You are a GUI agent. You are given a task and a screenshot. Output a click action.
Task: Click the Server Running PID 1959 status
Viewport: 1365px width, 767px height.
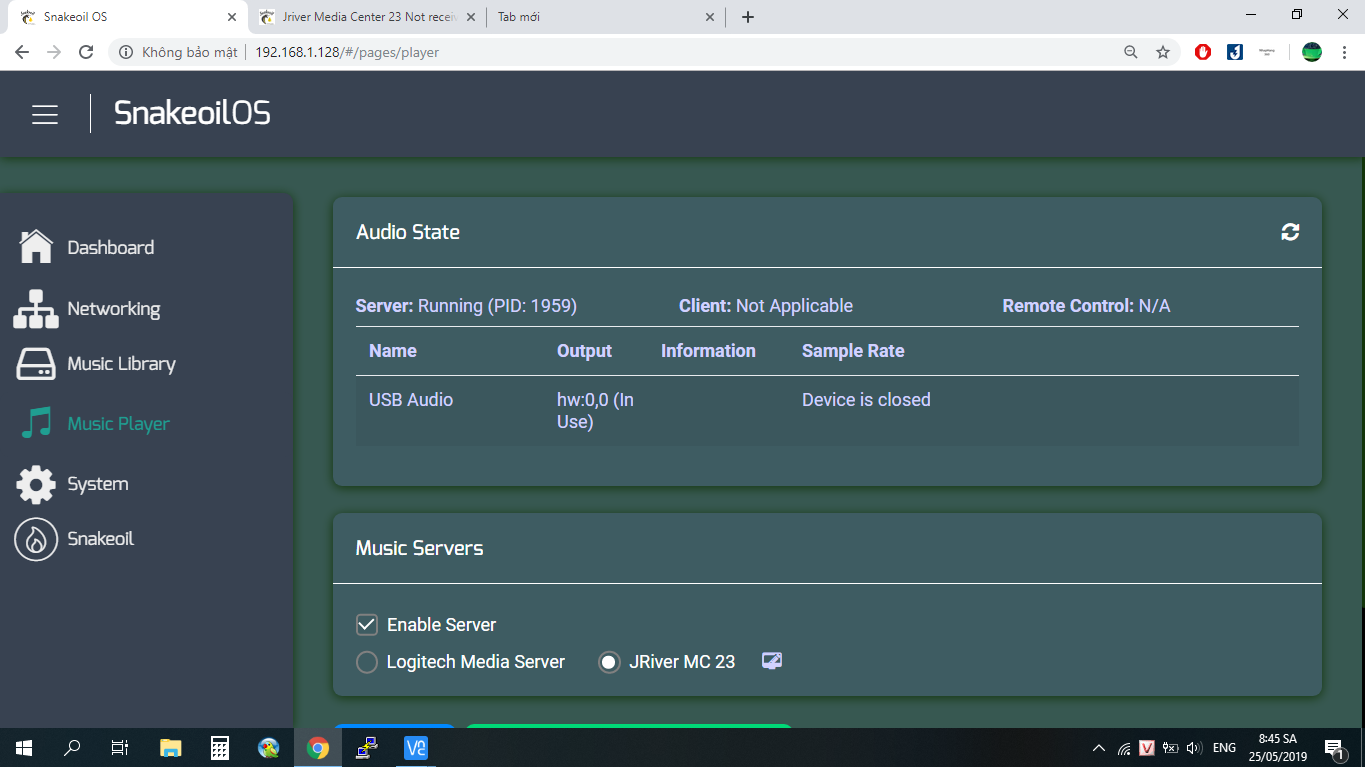click(x=466, y=306)
